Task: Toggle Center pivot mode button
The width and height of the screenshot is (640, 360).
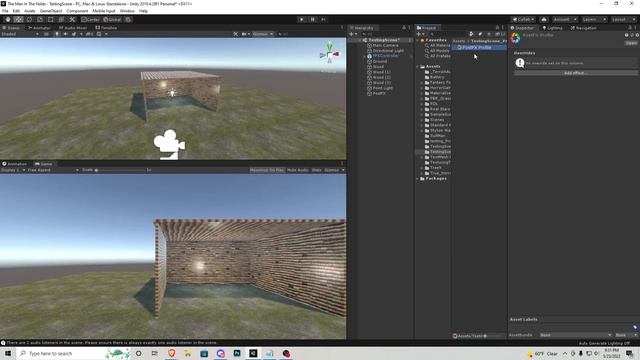Action: click(x=91, y=19)
